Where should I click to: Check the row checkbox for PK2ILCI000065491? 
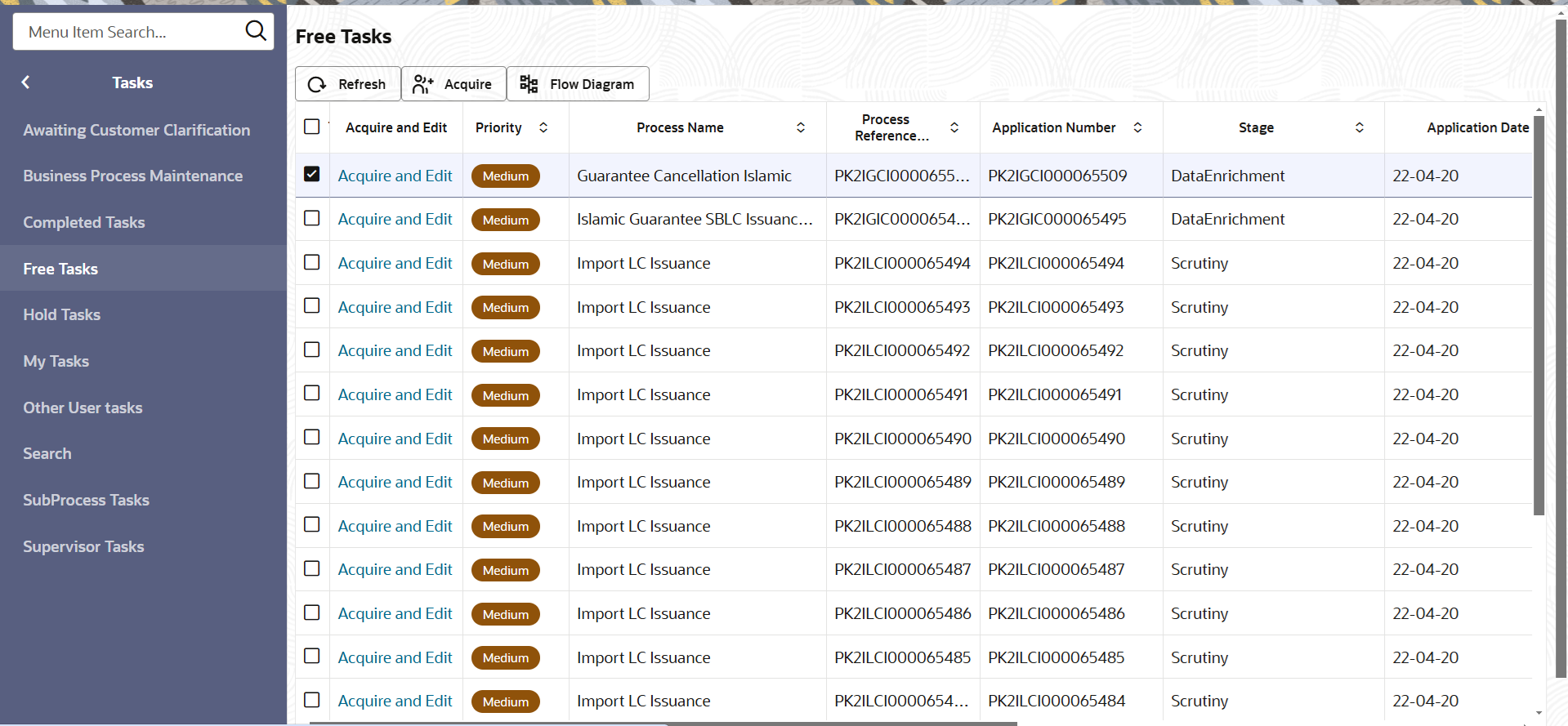click(x=311, y=393)
